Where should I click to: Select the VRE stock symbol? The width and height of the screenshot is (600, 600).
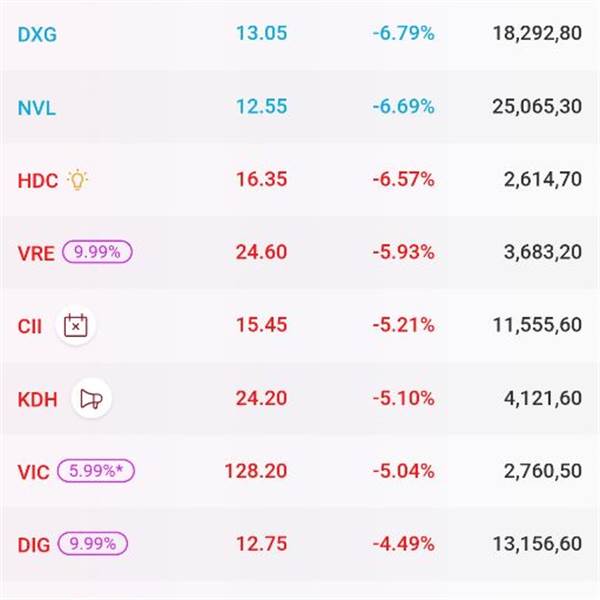coord(36,253)
